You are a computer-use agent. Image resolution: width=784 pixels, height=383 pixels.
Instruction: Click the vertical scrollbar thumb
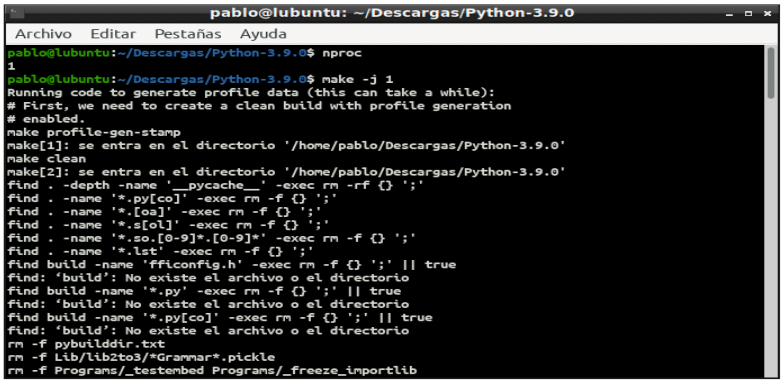tap(770, 74)
